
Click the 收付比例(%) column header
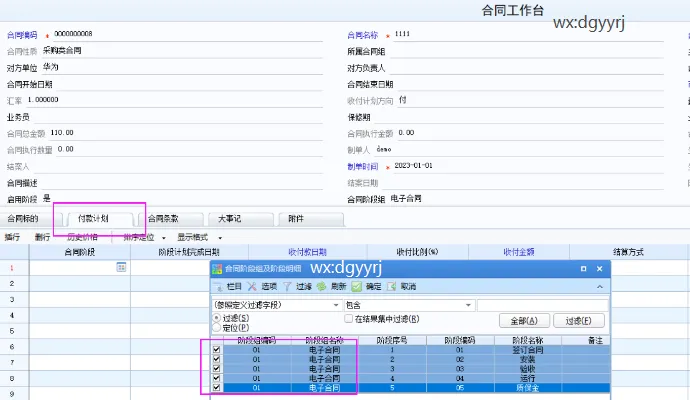point(418,252)
